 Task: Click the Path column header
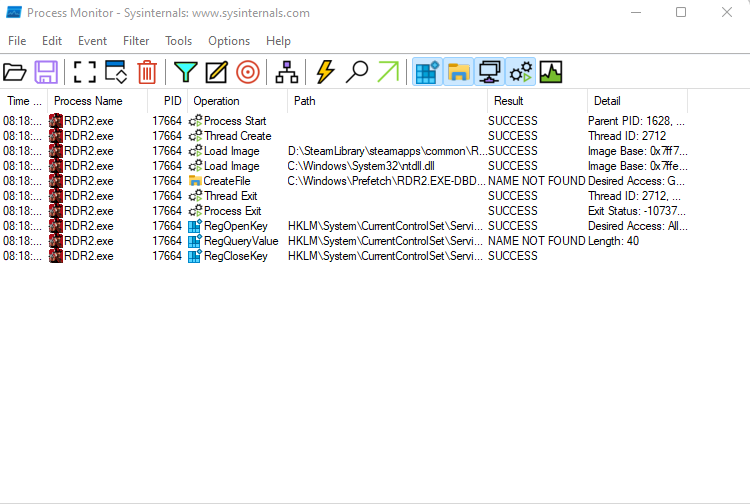[x=387, y=101]
